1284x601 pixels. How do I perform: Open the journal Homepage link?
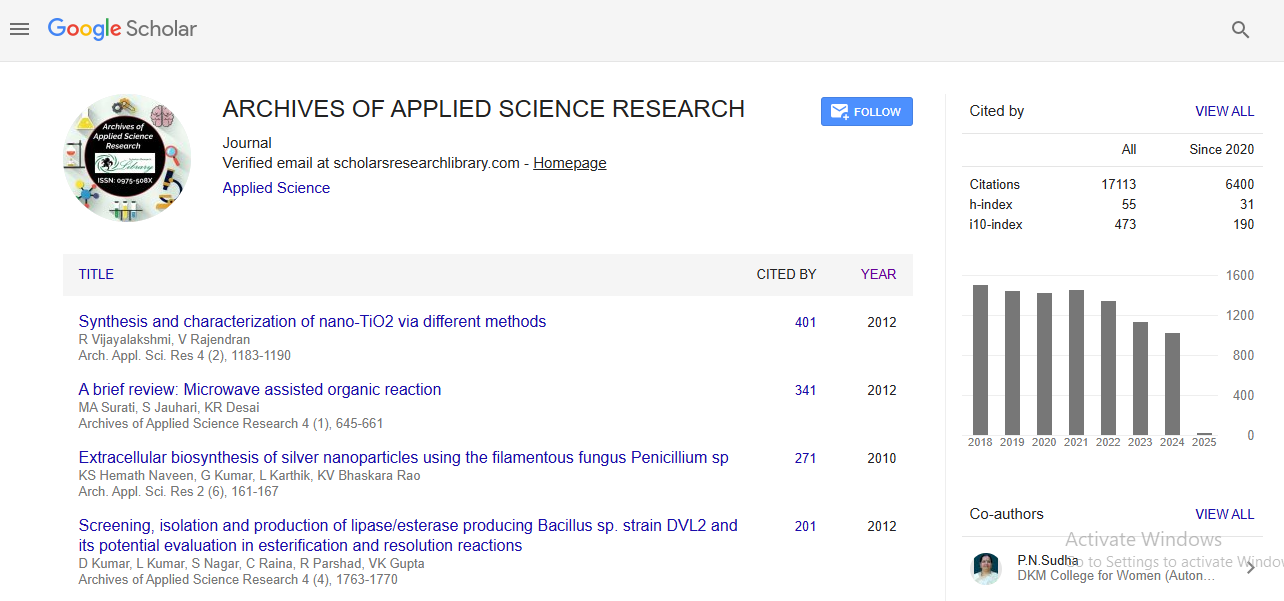click(569, 163)
